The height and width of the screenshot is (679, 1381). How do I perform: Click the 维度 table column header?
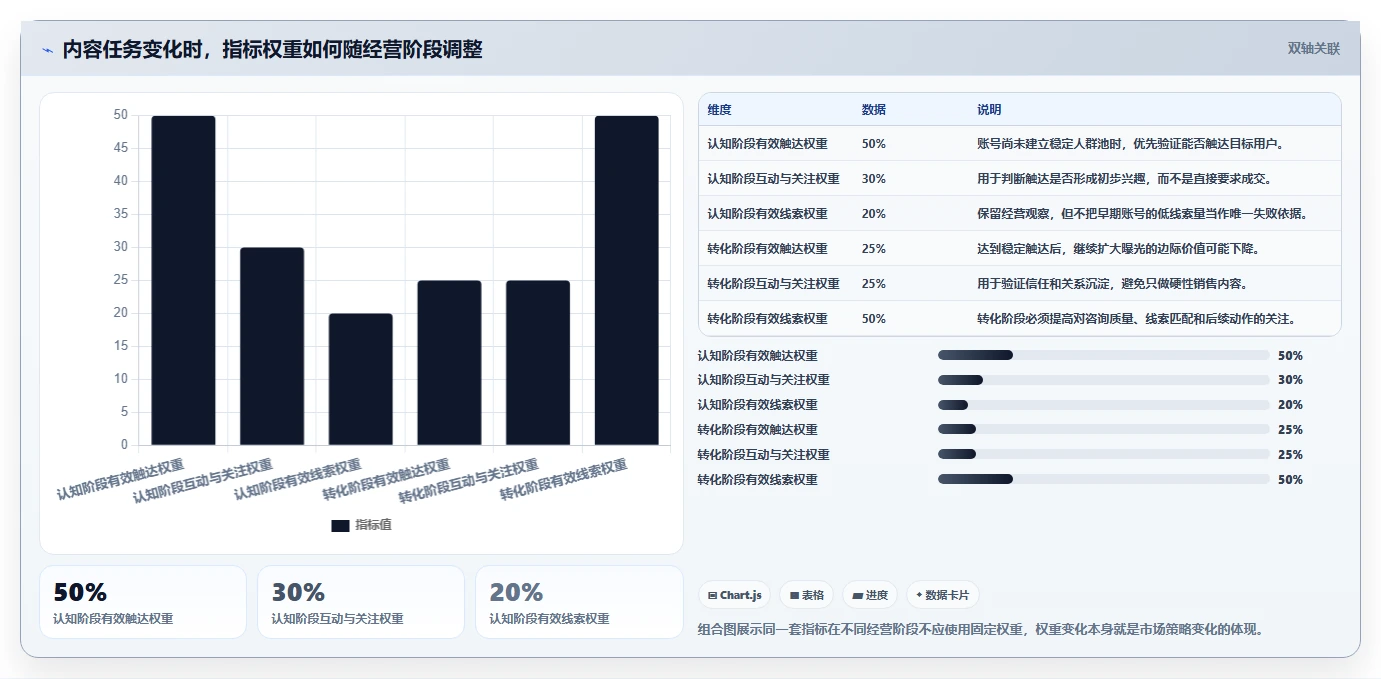[719, 110]
